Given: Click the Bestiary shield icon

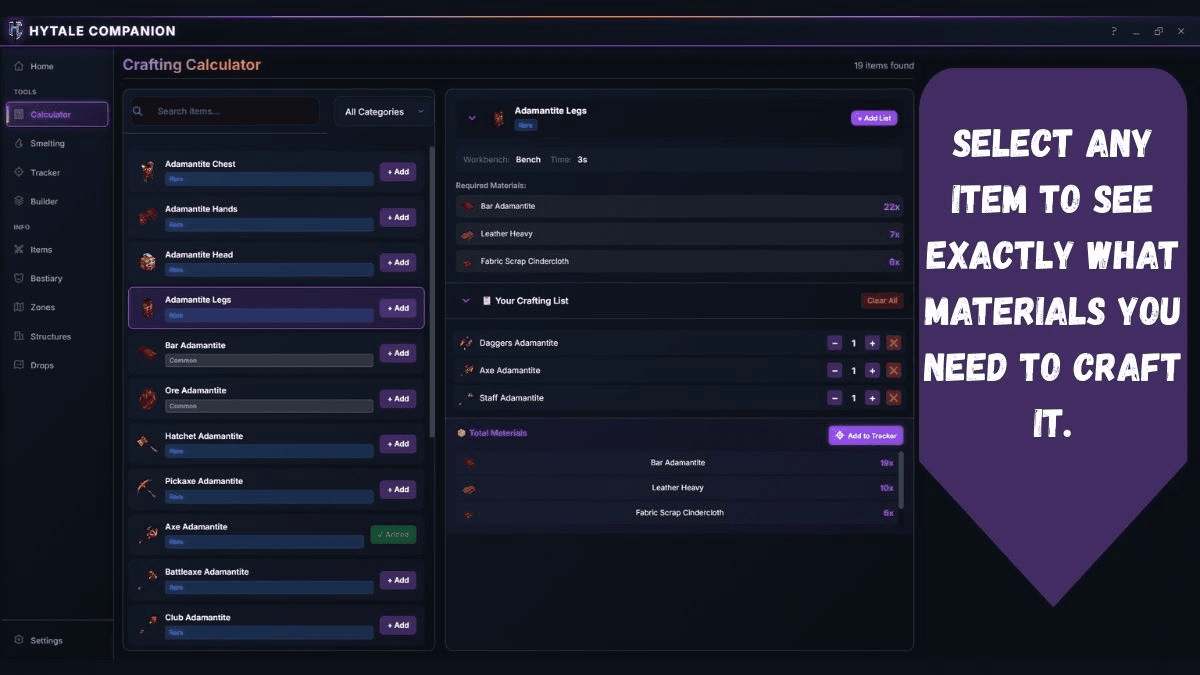Looking at the screenshot, I should coord(19,279).
